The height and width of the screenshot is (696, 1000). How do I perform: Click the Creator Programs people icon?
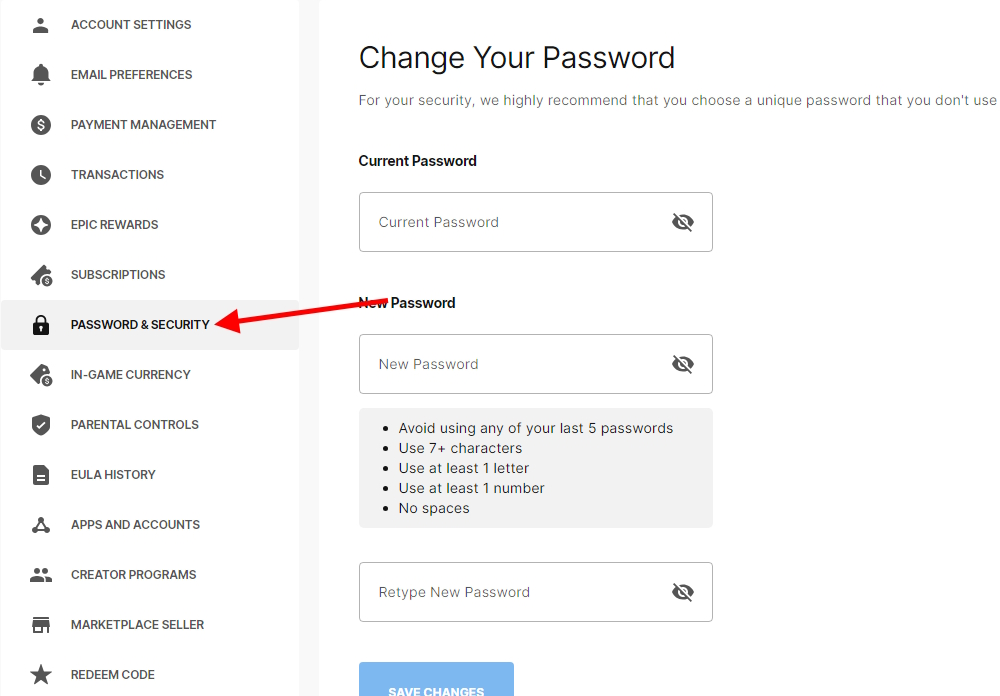coord(40,574)
